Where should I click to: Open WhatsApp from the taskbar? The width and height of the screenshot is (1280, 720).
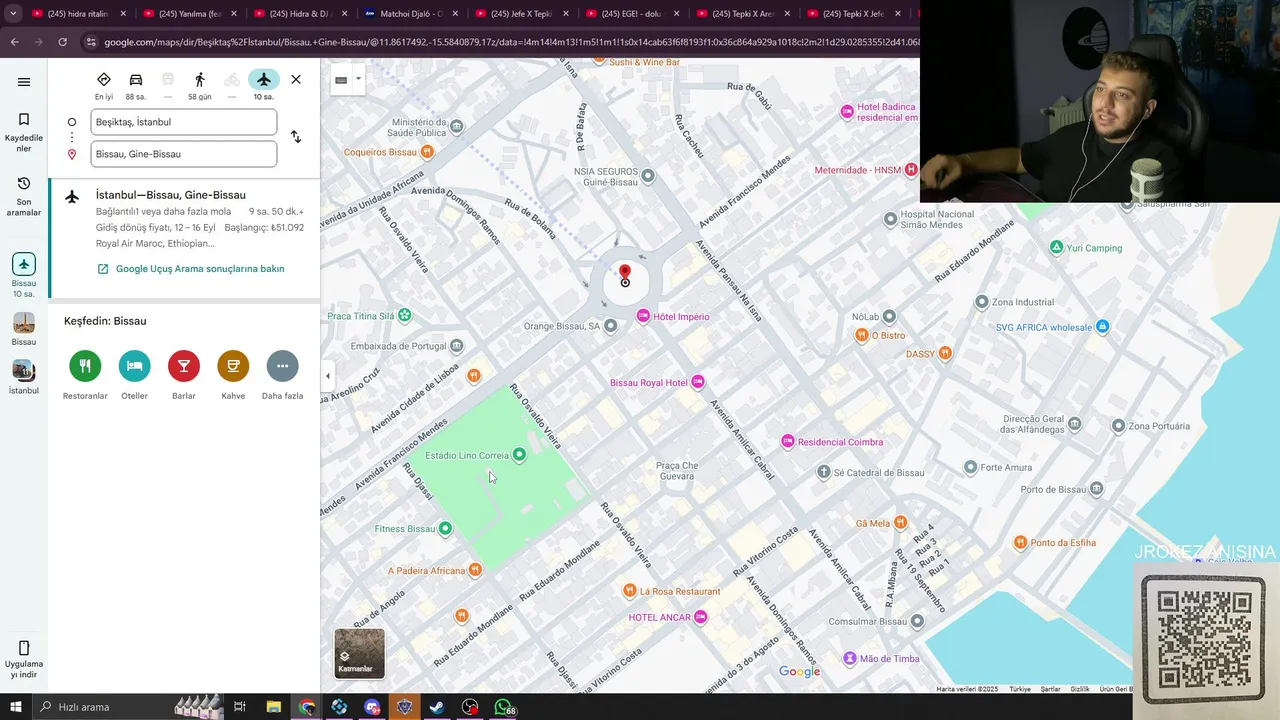coord(503,707)
